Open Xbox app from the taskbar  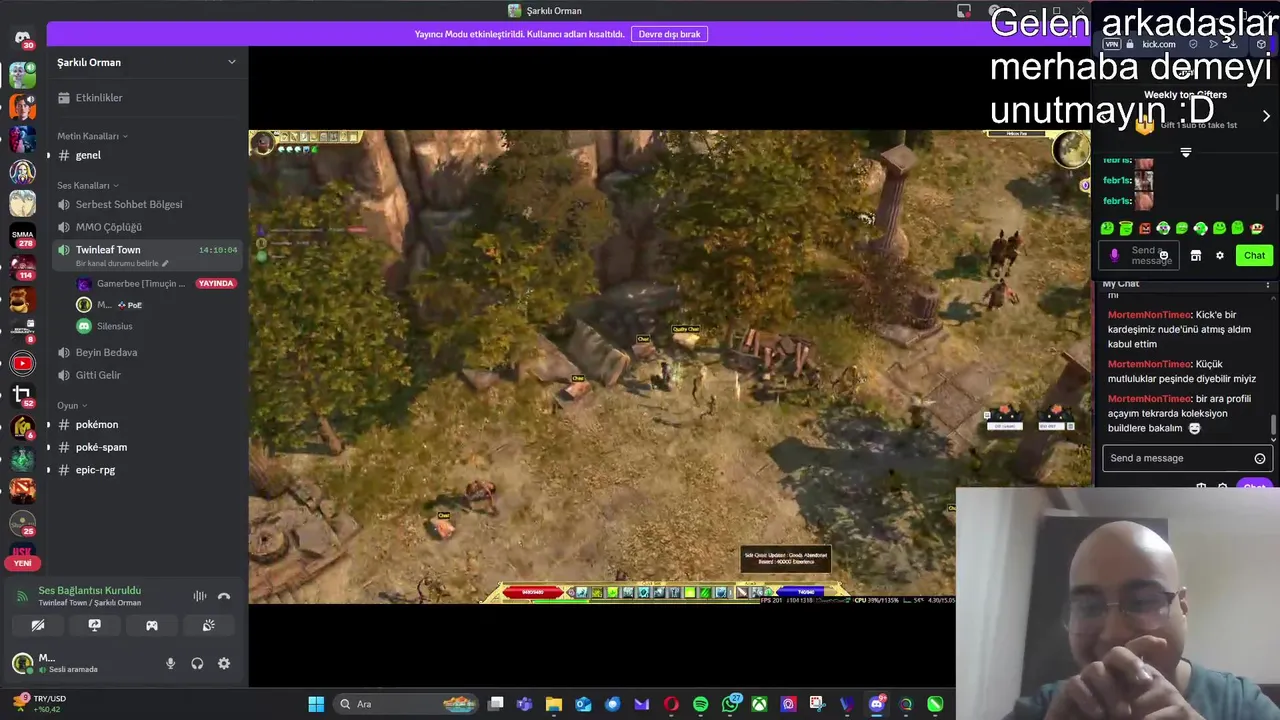tap(759, 704)
